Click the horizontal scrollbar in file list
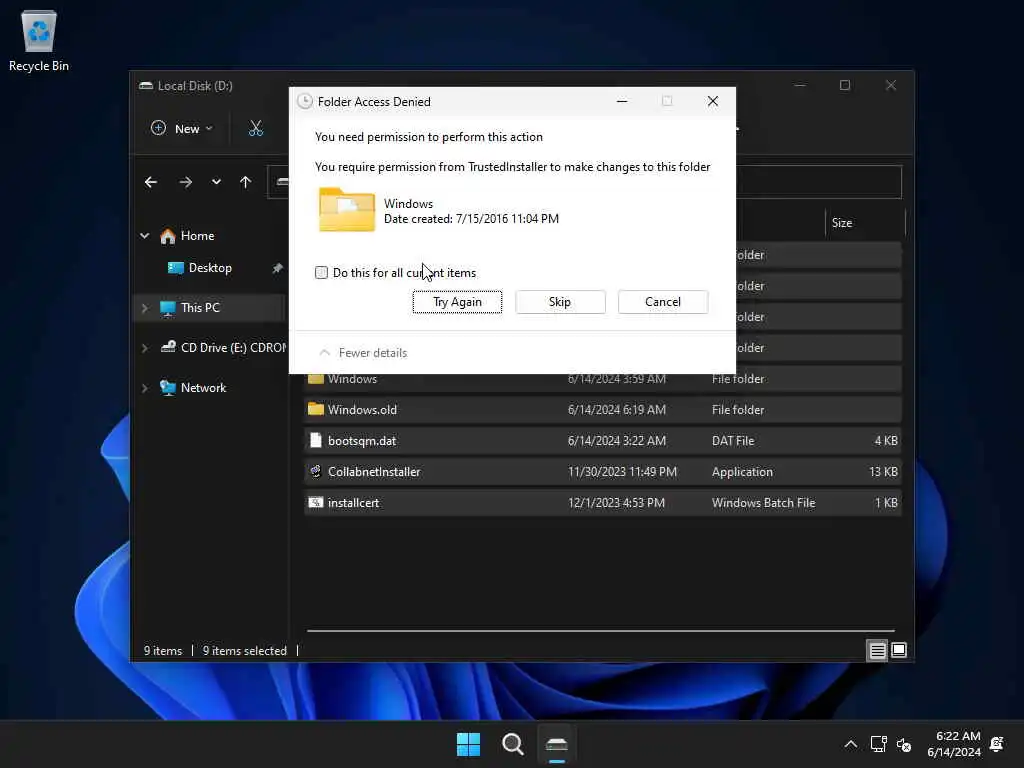Screen dimensions: 1024x768 coord(600,631)
